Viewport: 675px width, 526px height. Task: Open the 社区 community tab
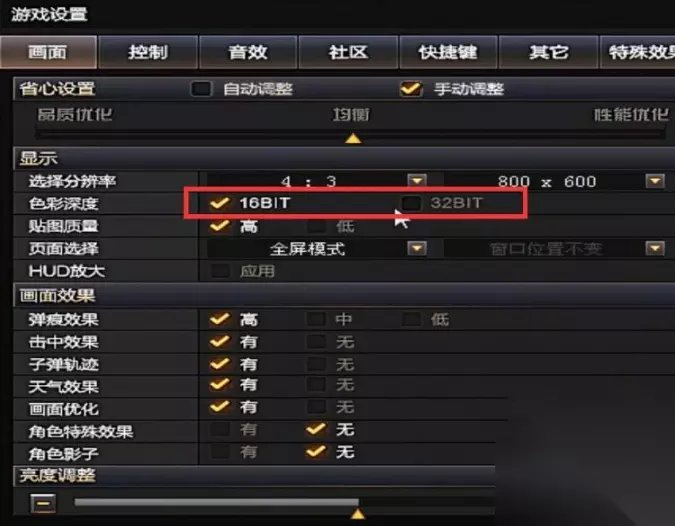[348, 52]
